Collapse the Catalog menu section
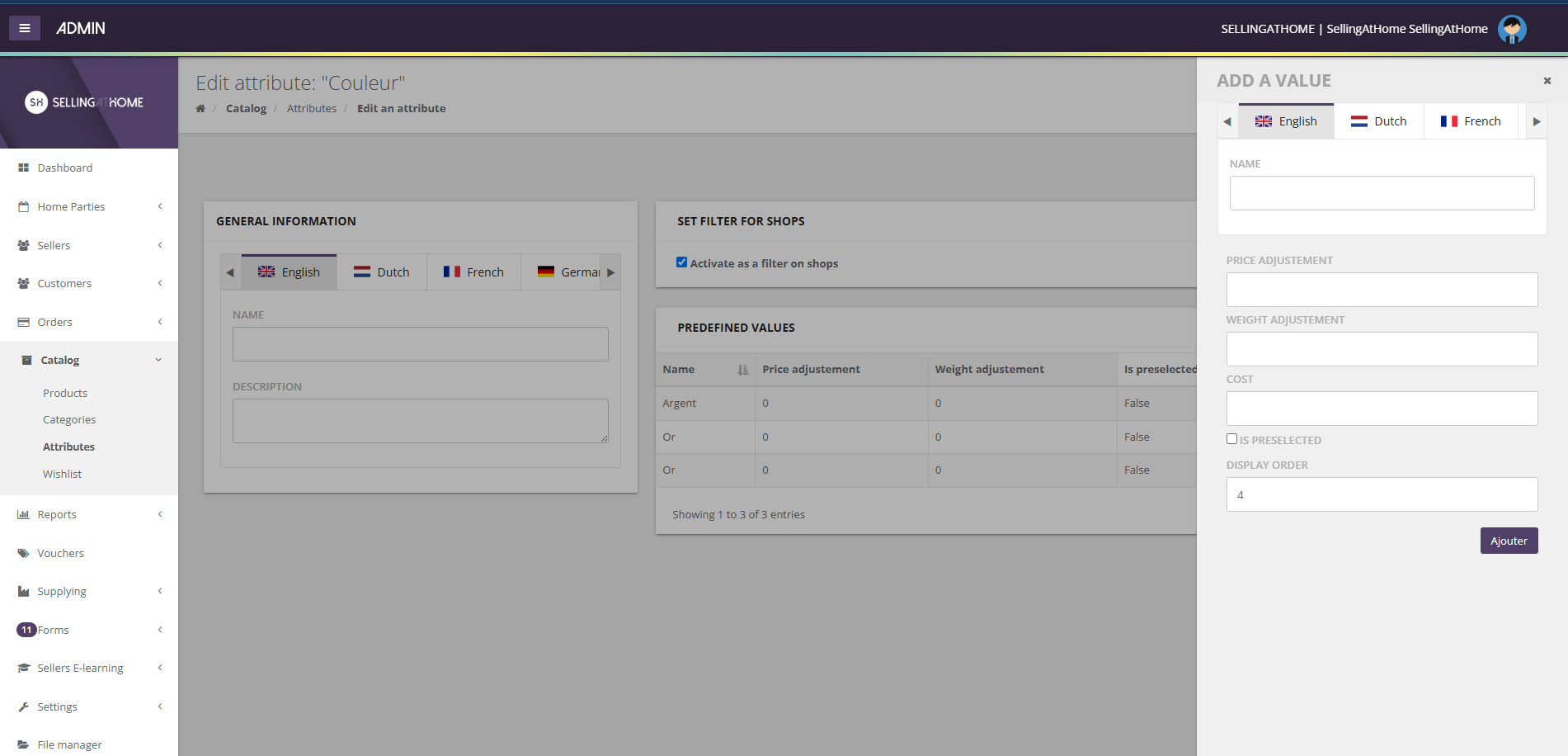 [x=60, y=360]
